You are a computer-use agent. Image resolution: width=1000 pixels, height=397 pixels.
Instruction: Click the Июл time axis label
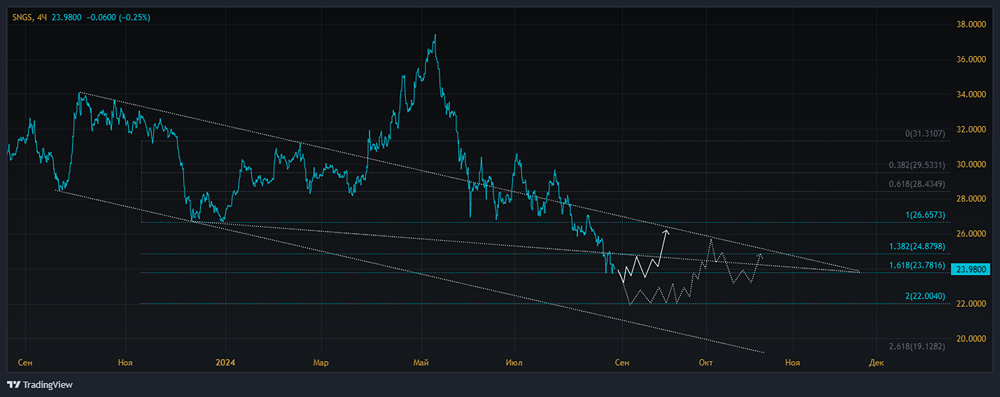513,363
